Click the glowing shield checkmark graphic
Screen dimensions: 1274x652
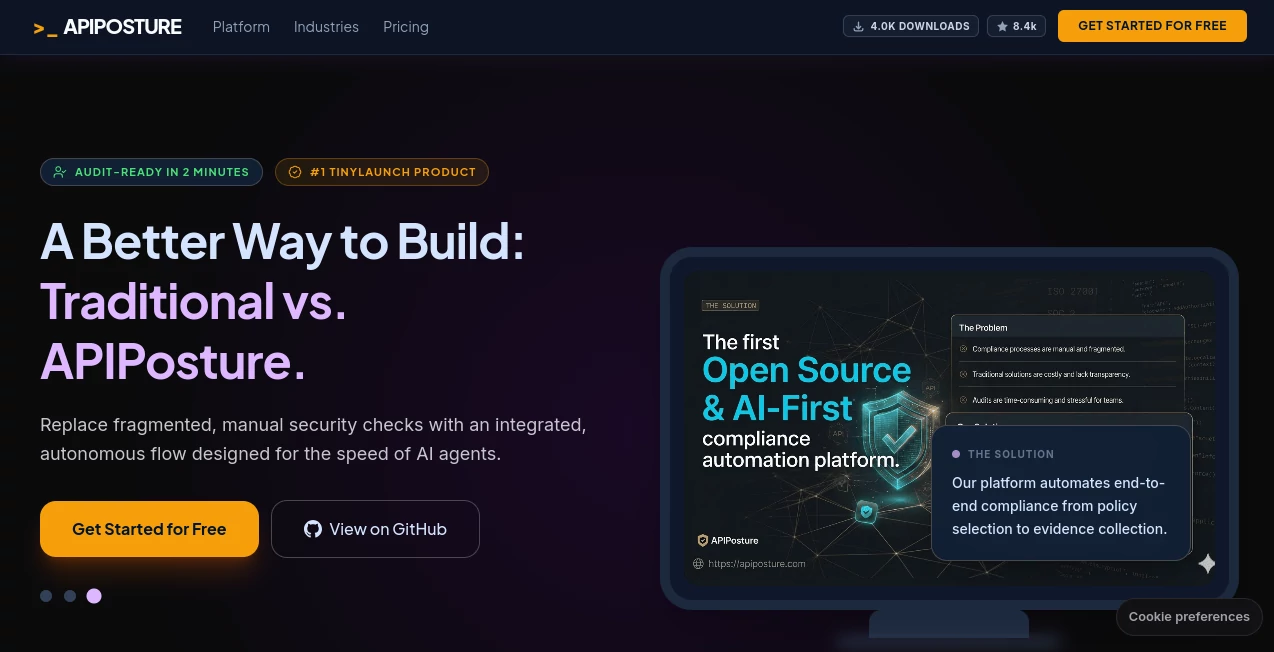coord(900,440)
